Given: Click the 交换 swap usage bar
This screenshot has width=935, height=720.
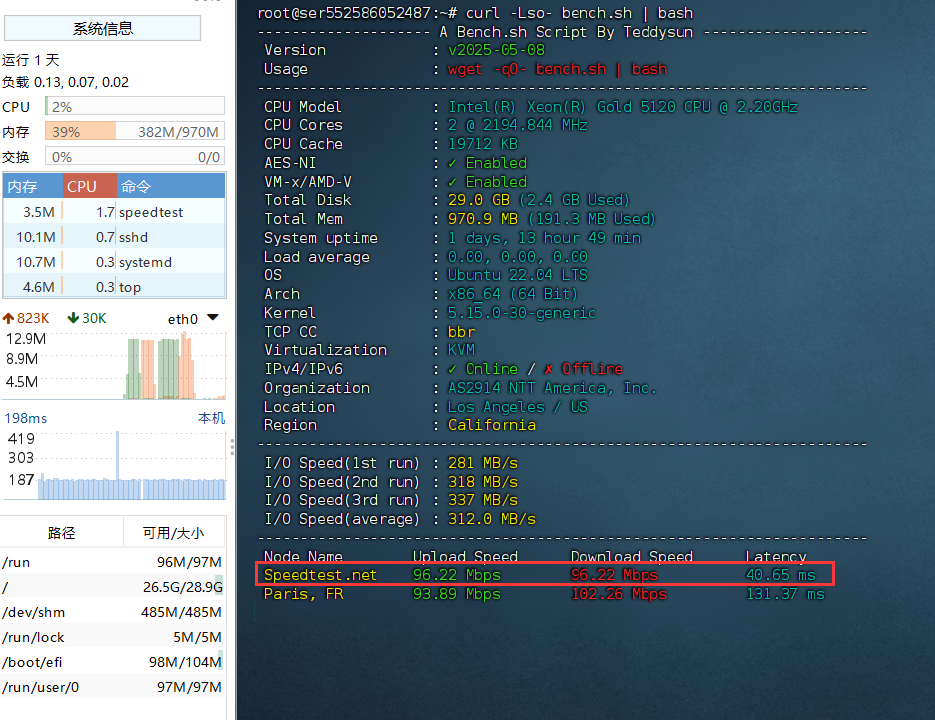Looking at the screenshot, I should 134,157.
